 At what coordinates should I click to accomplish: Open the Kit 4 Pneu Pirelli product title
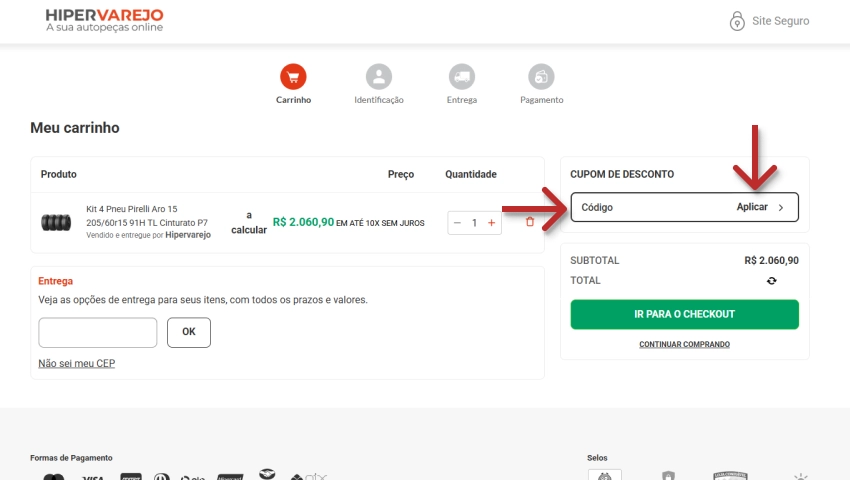tap(147, 216)
